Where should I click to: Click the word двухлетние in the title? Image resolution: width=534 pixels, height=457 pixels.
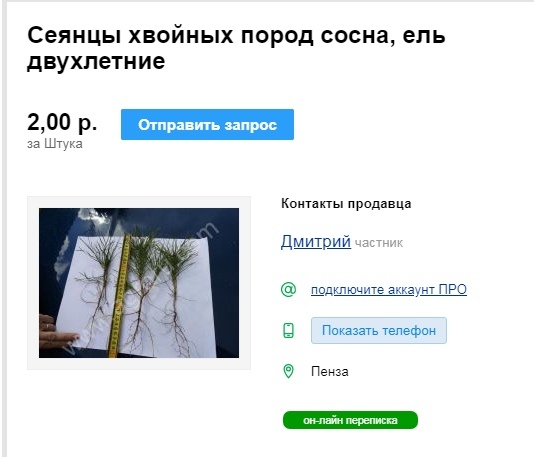coord(96,62)
